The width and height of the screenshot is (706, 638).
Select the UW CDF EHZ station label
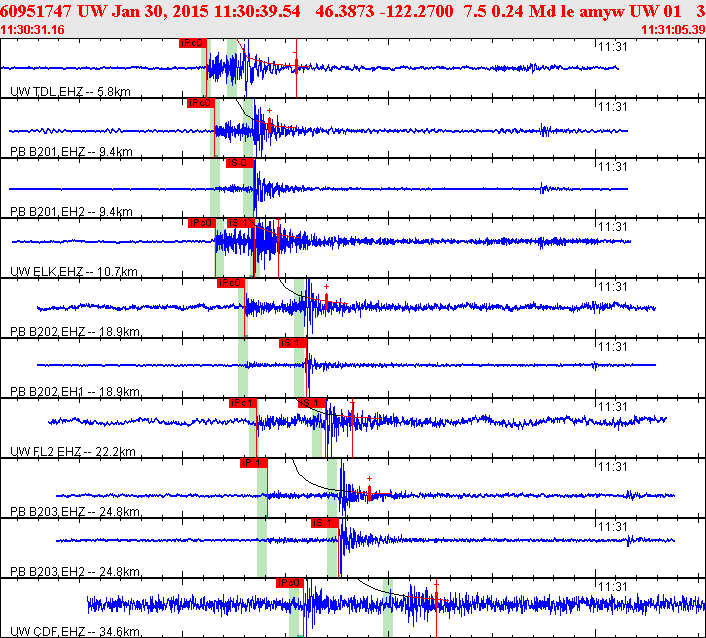click(75, 631)
